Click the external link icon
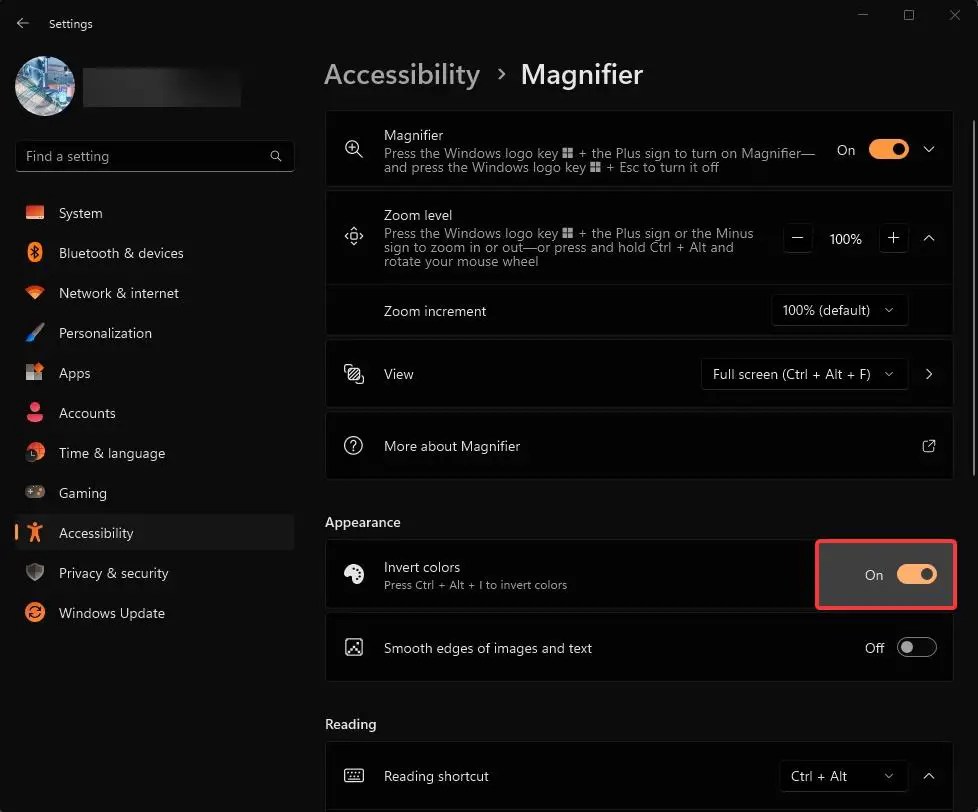978x812 pixels. (929, 446)
